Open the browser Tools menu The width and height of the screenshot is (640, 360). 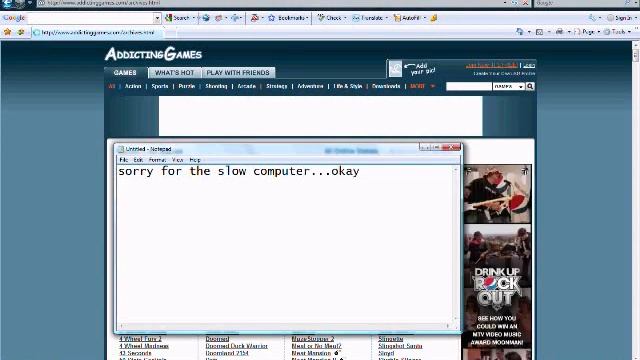618,31
